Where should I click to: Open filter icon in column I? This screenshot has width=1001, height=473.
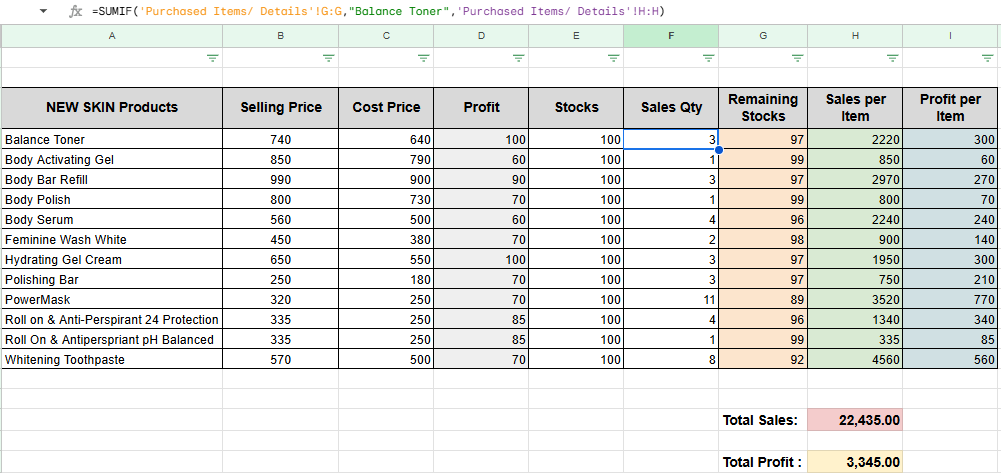[x=987, y=58]
